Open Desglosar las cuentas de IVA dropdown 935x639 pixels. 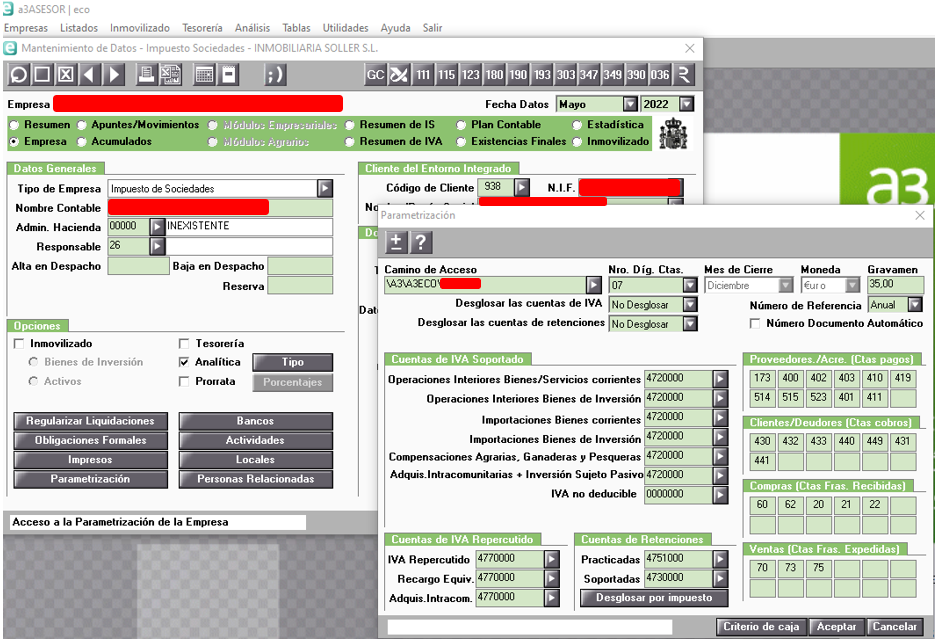tap(690, 305)
